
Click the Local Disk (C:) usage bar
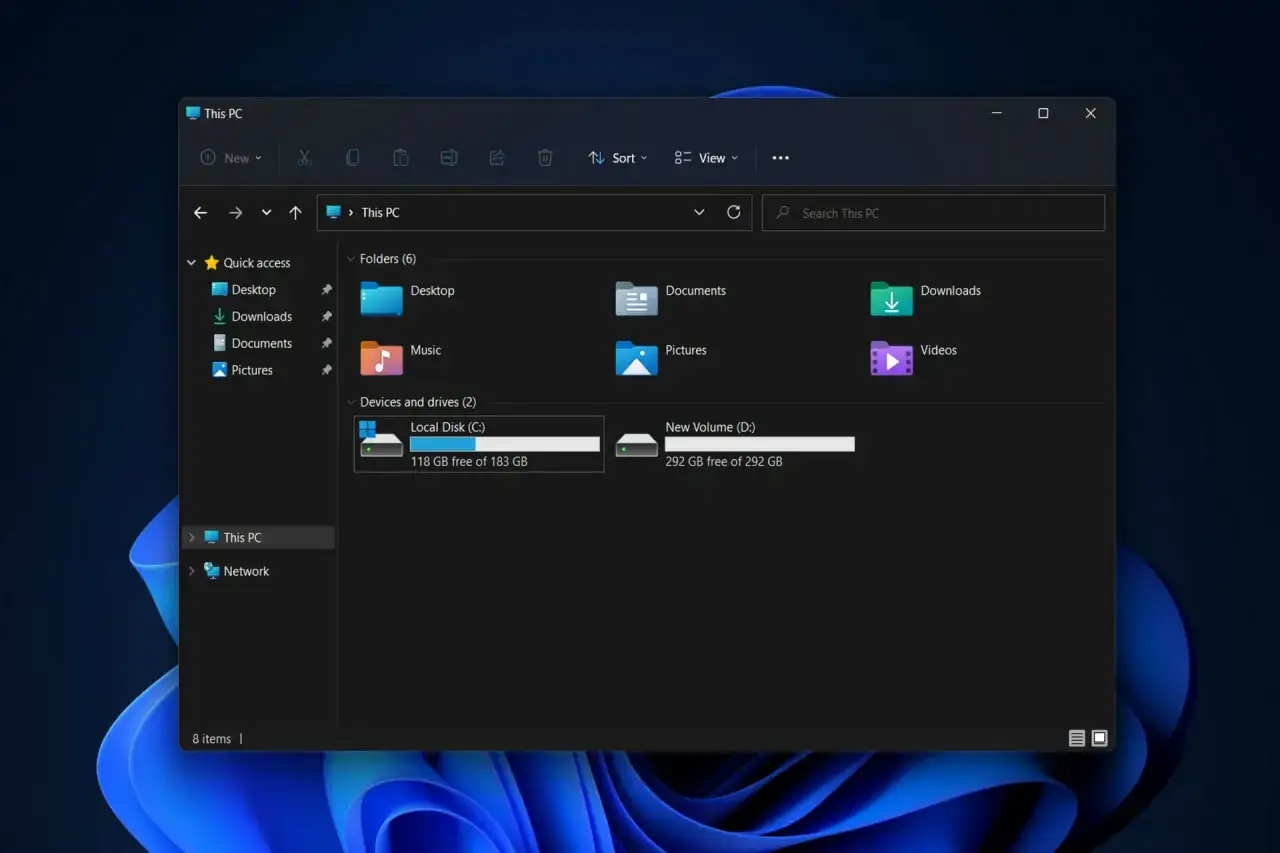coord(505,444)
